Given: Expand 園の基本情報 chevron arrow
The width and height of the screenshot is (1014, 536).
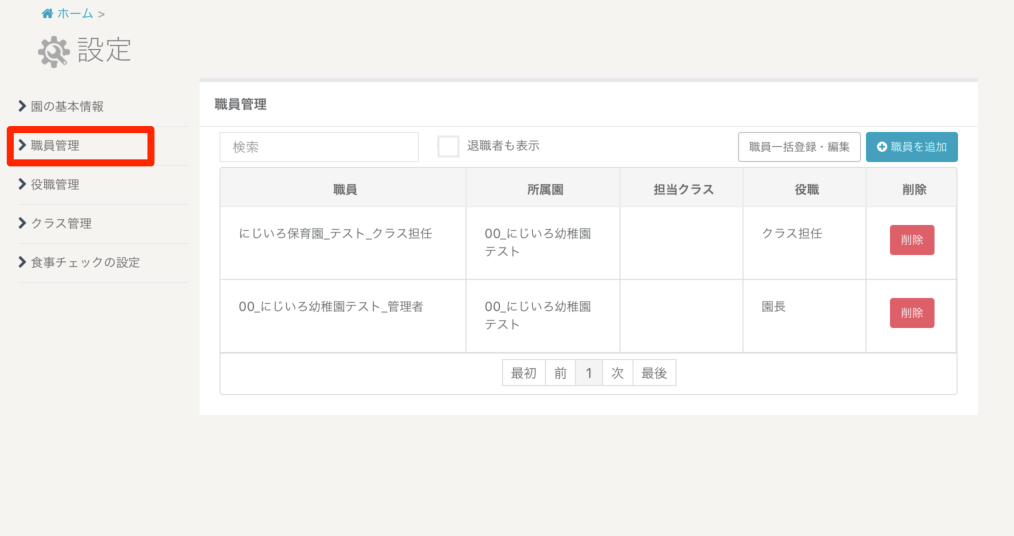Looking at the screenshot, I should point(23,106).
